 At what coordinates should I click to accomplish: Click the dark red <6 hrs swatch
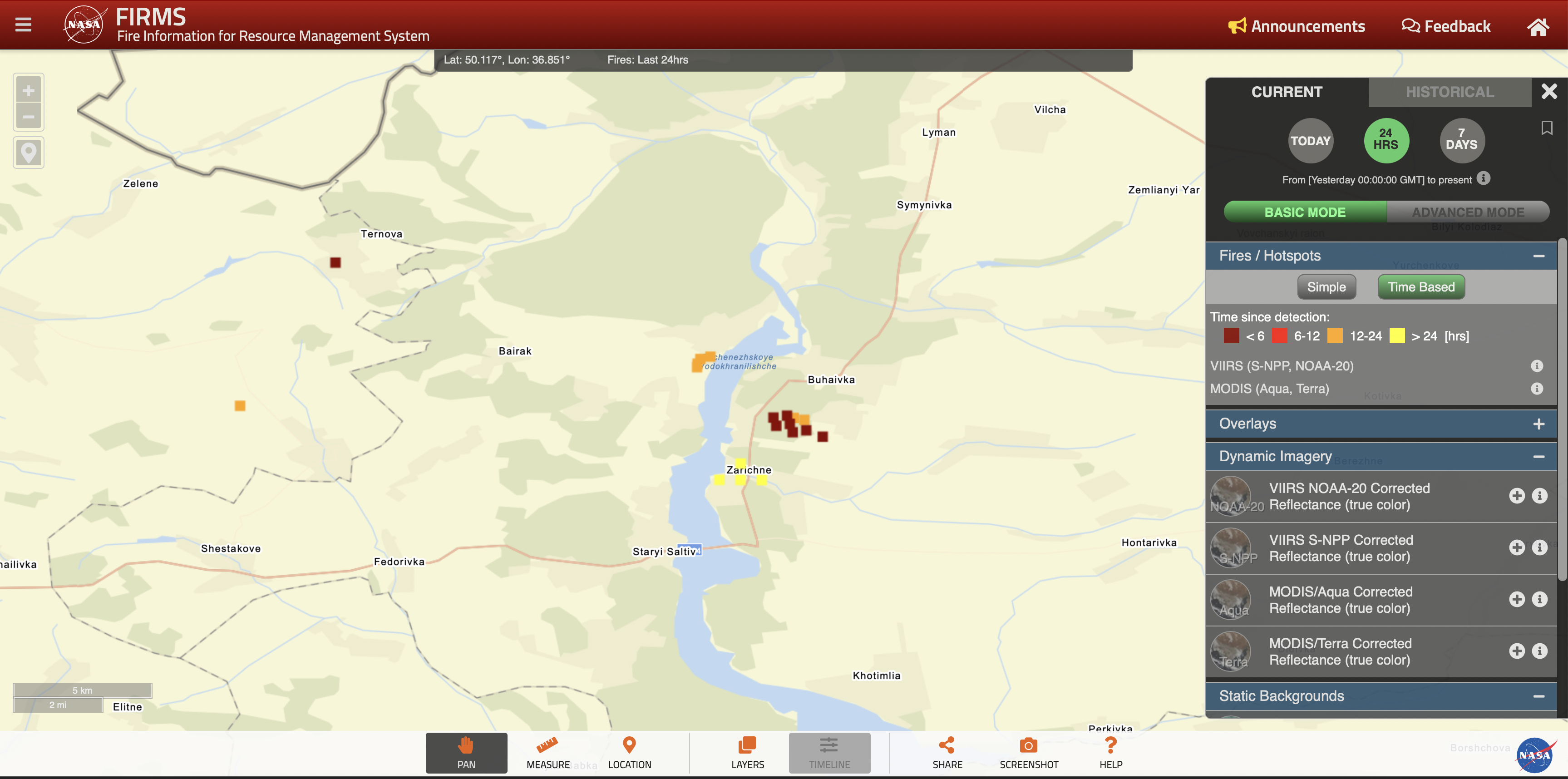point(1231,336)
